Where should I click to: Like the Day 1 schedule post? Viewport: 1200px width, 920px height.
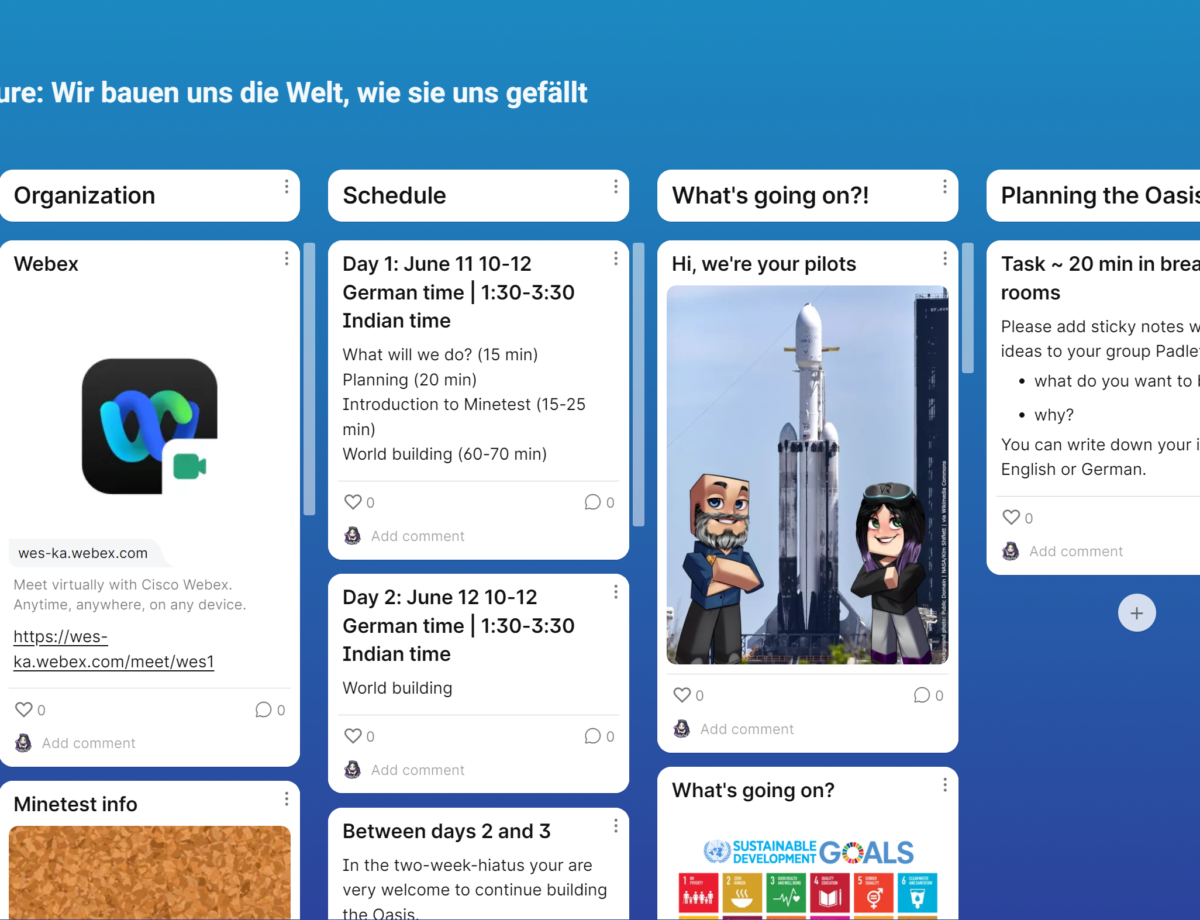(x=353, y=503)
